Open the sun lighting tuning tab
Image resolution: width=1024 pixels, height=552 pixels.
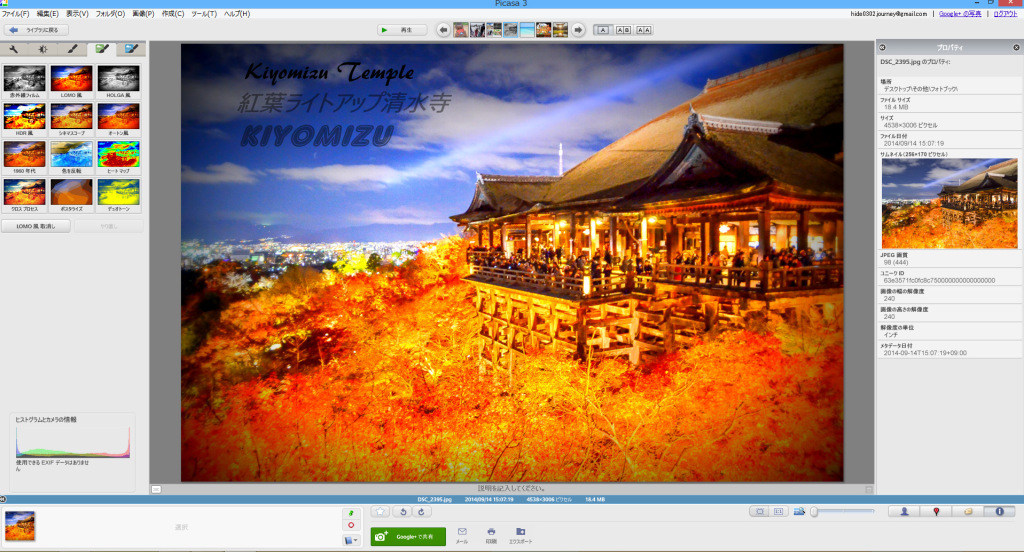point(43,49)
